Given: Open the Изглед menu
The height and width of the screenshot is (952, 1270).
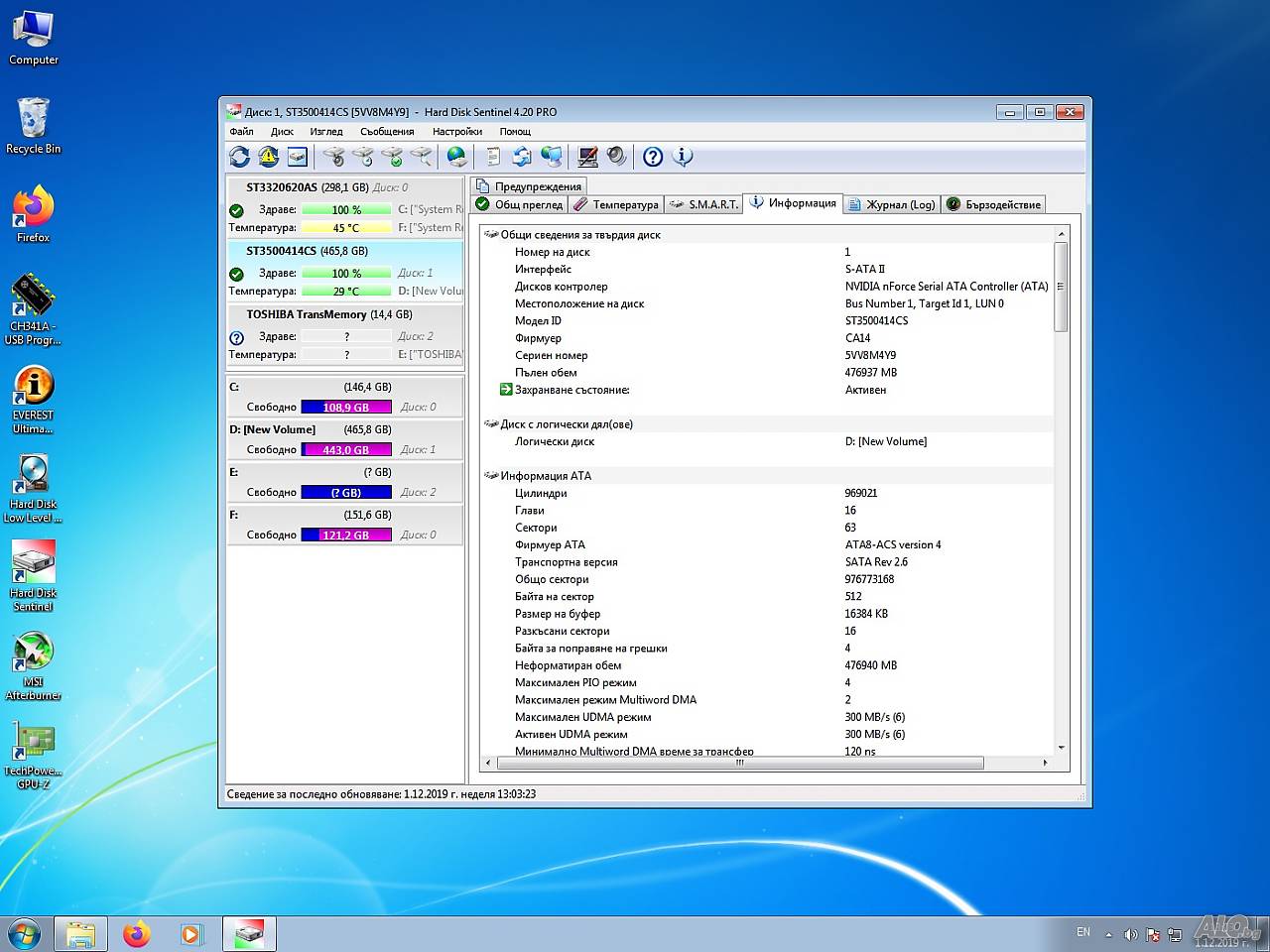Looking at the screenshot, I should pyautogui.click(x=326, y=131).
